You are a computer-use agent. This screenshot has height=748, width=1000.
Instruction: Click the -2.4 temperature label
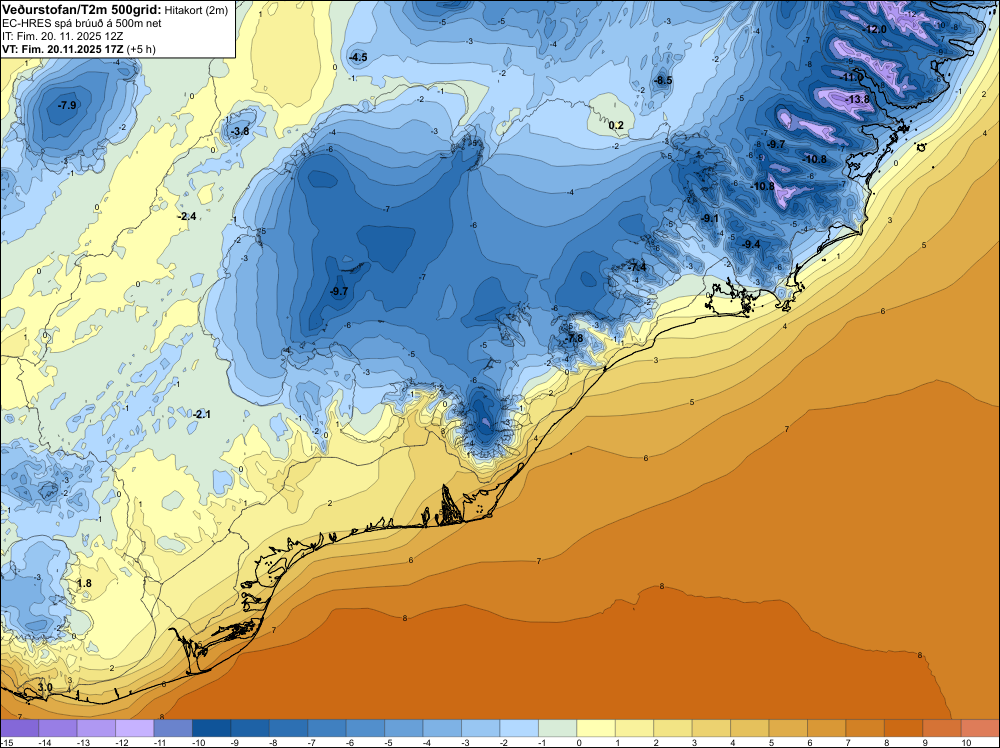pyautogui.click(x=187, y=216)
